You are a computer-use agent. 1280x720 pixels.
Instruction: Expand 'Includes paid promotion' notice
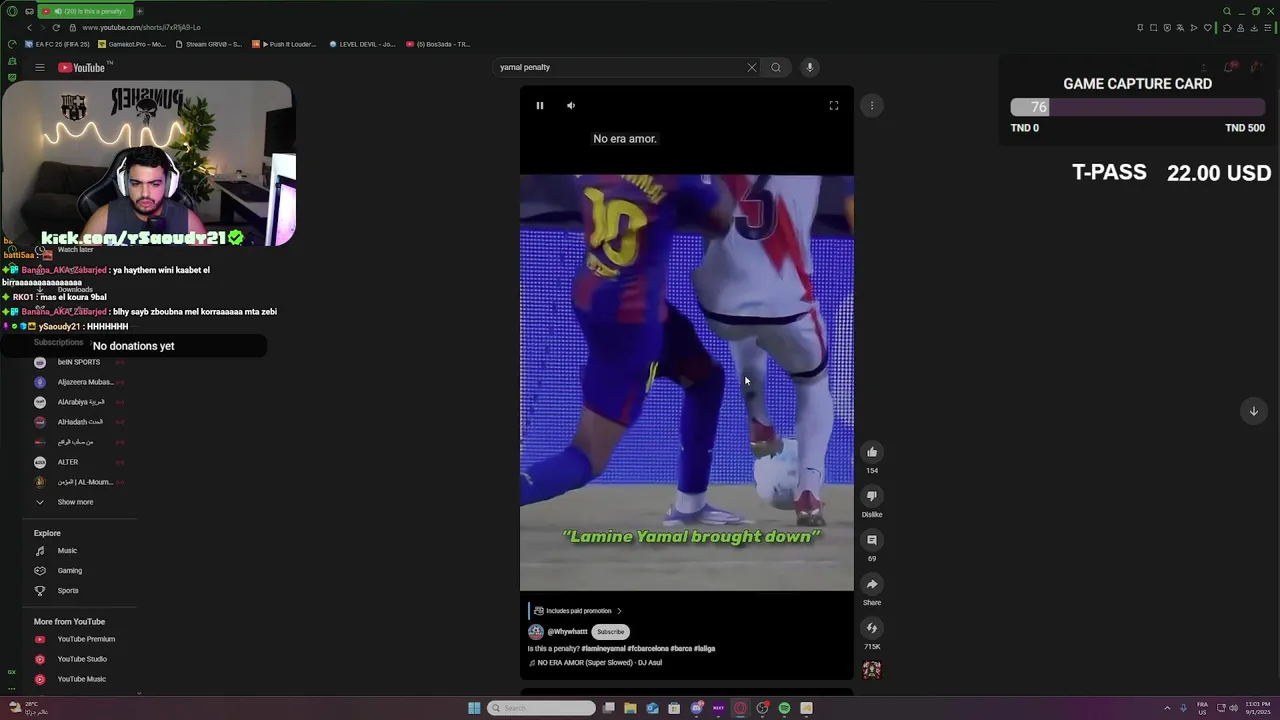578,611
